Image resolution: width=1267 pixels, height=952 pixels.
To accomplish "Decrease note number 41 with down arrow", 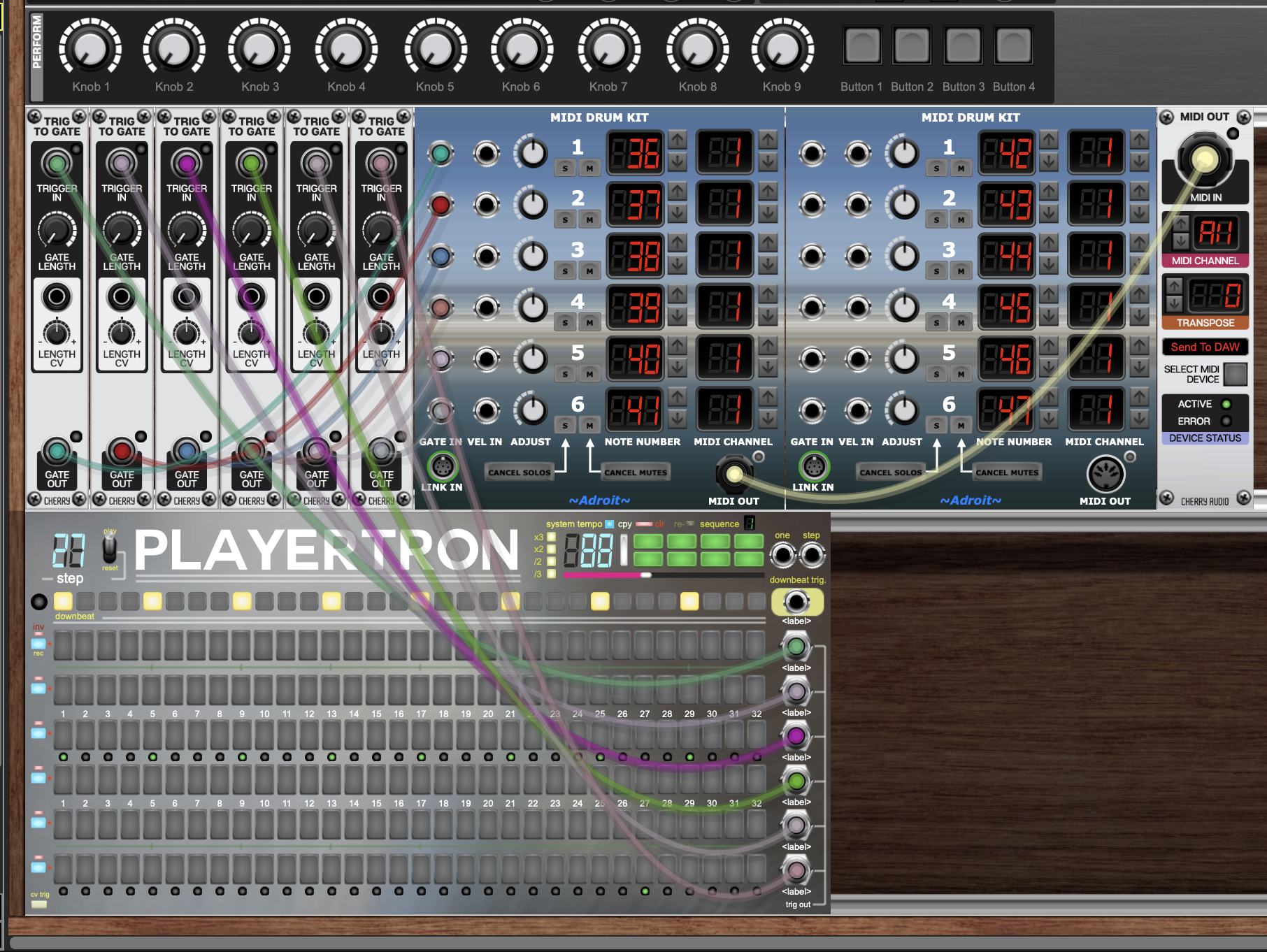I will [677, 419].
